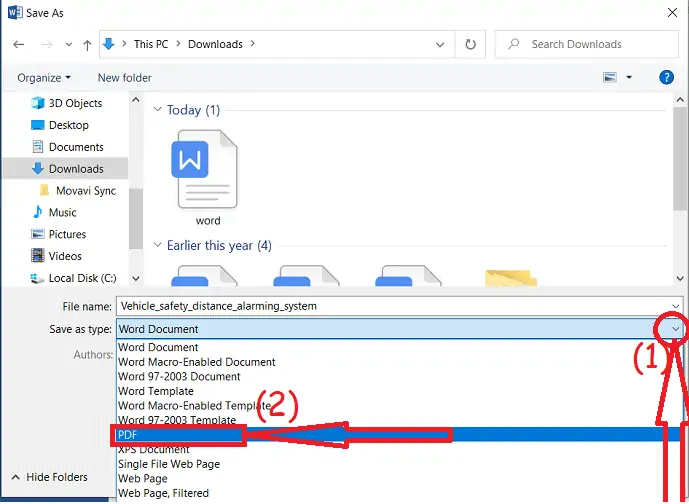Choose XPS Document type
The height and width of the screenshot is (504, 689).
pos(400,449)
